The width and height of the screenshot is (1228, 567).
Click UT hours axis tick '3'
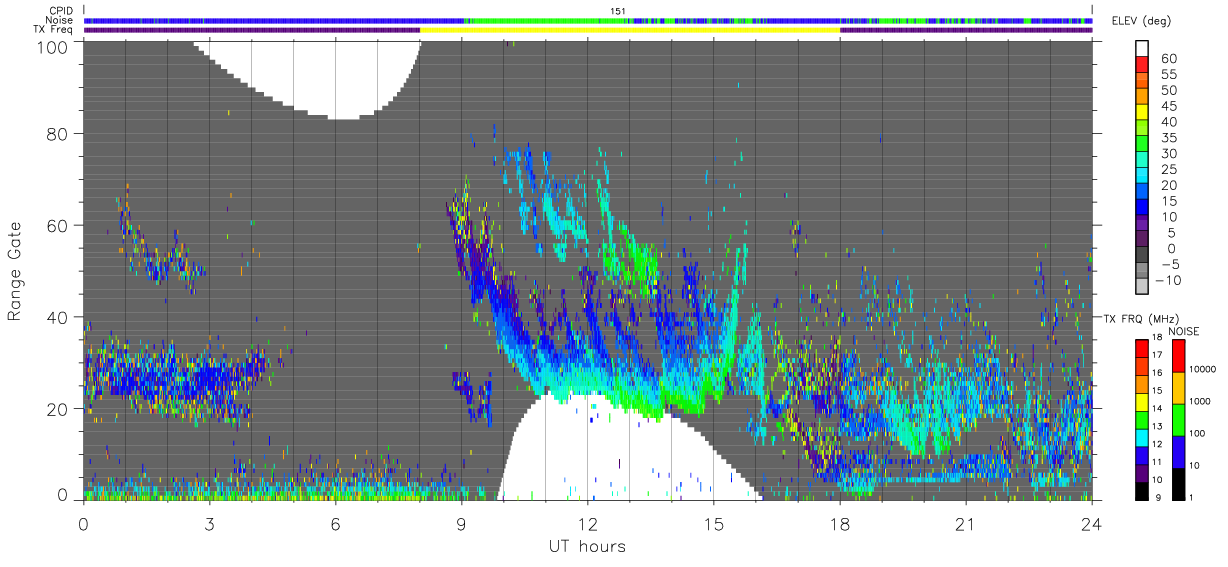coord(209,524)
